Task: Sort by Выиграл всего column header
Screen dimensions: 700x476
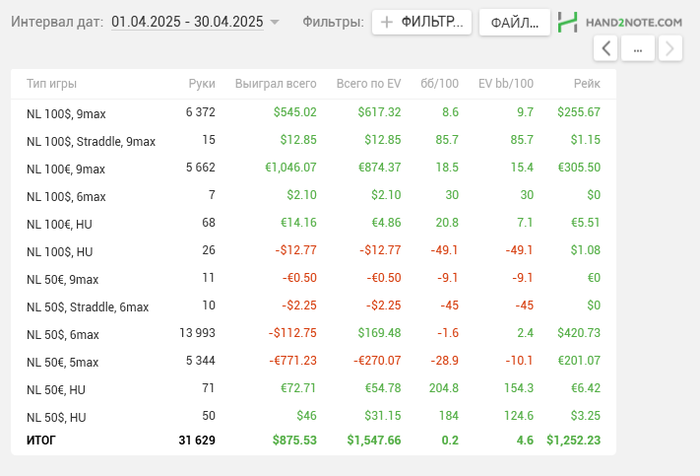Action: (275, 85)
